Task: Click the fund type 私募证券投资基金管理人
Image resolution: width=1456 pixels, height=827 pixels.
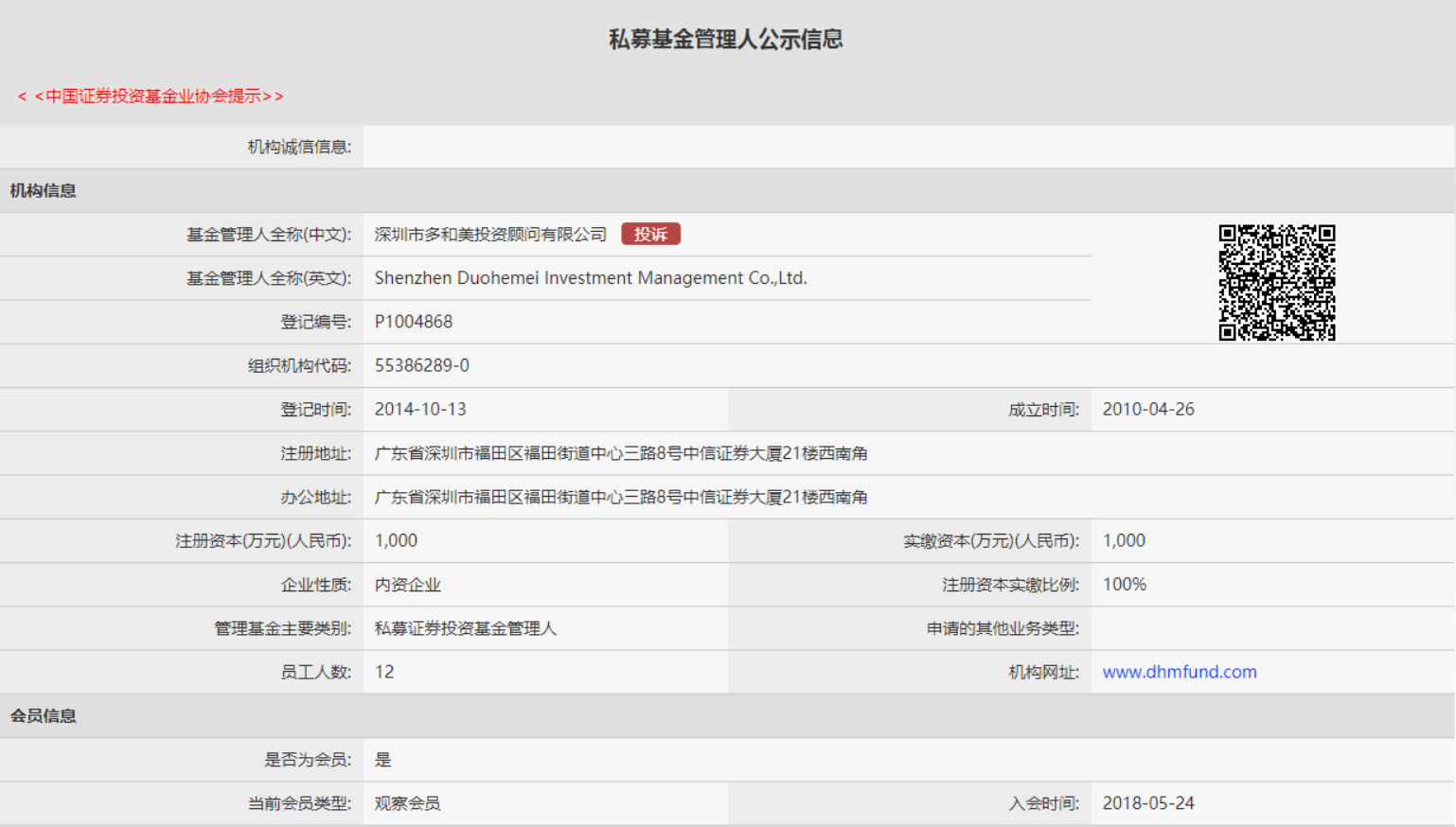Action: [465, 628]
